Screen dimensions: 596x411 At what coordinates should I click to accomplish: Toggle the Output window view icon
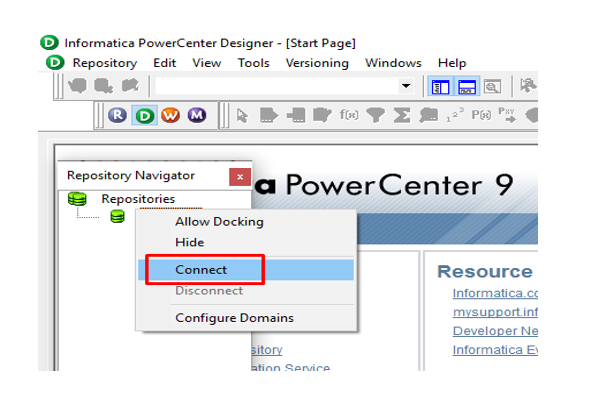pyautogui.click(x=467, y=87)
